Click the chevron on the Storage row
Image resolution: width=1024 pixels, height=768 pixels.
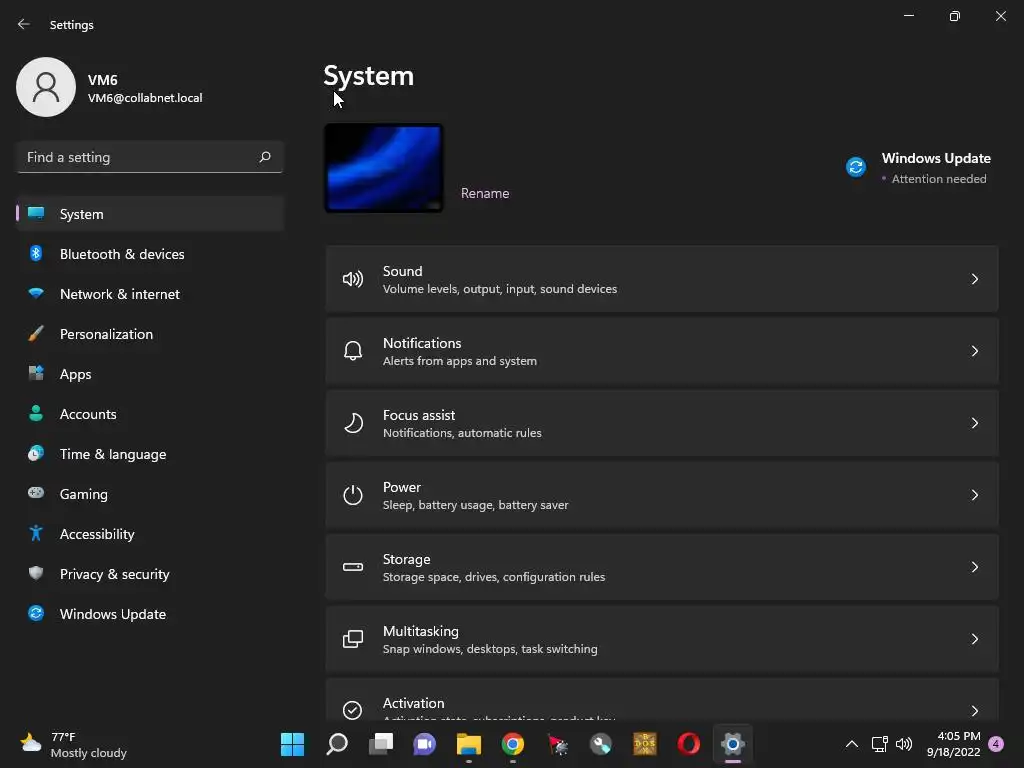coord(974,567)
